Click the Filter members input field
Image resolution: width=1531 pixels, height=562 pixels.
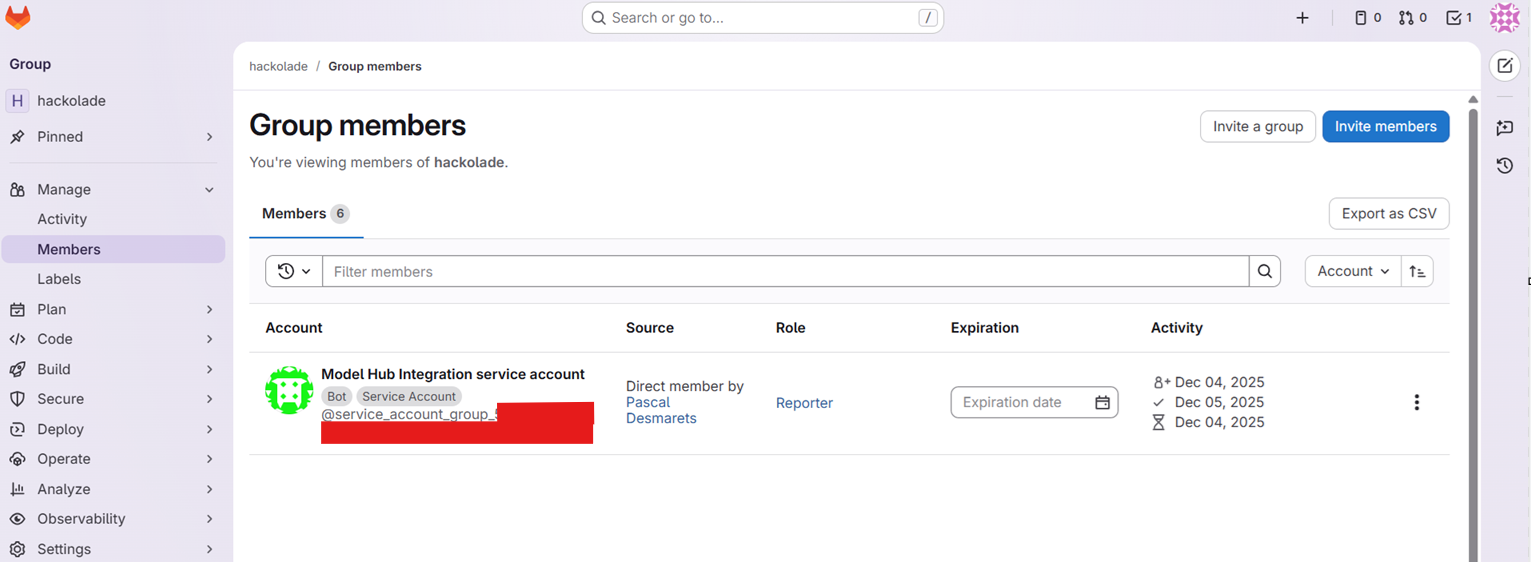coord(786,271)
